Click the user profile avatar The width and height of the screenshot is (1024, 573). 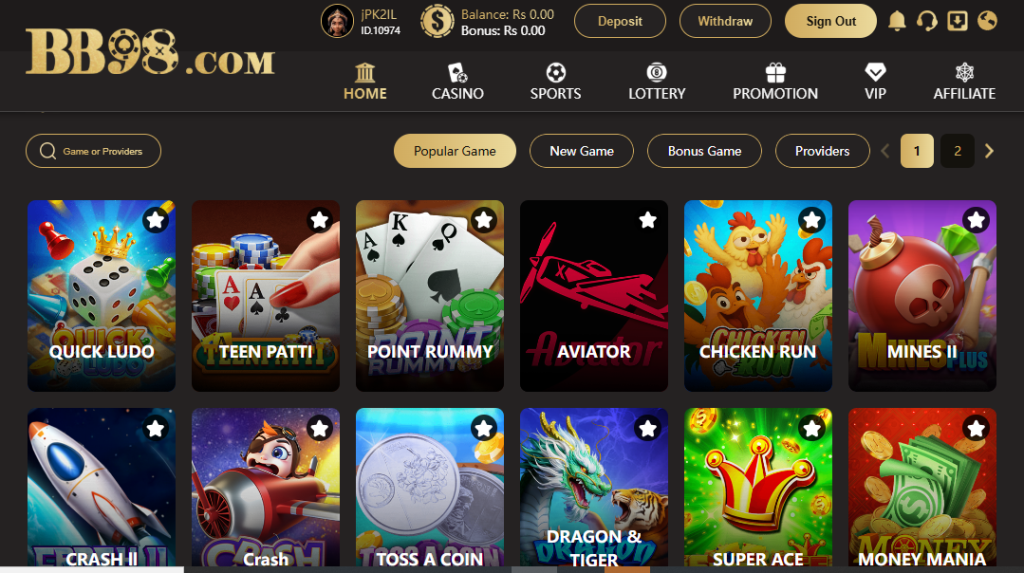337,21
